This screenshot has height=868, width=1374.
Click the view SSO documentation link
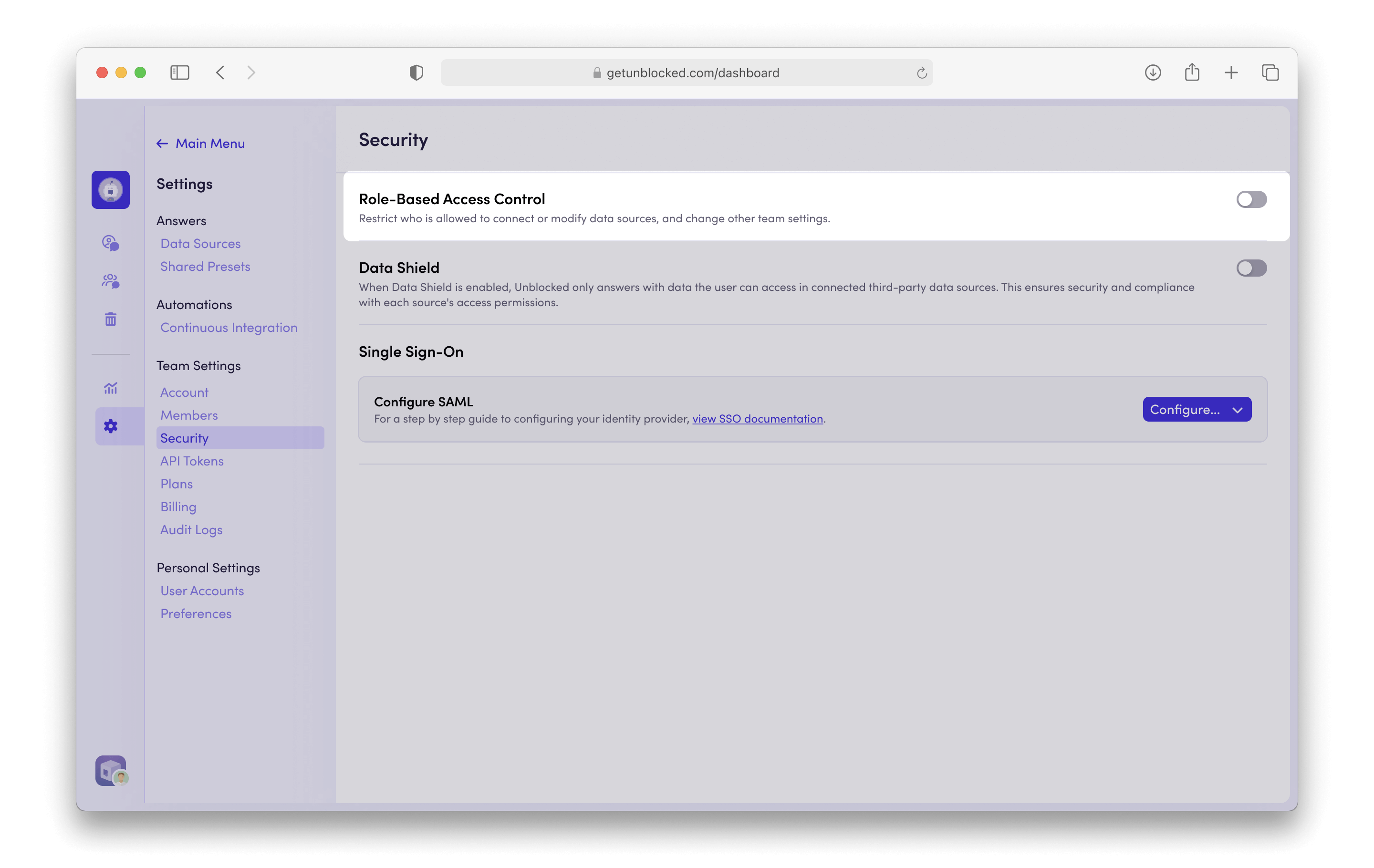[757, 419]
